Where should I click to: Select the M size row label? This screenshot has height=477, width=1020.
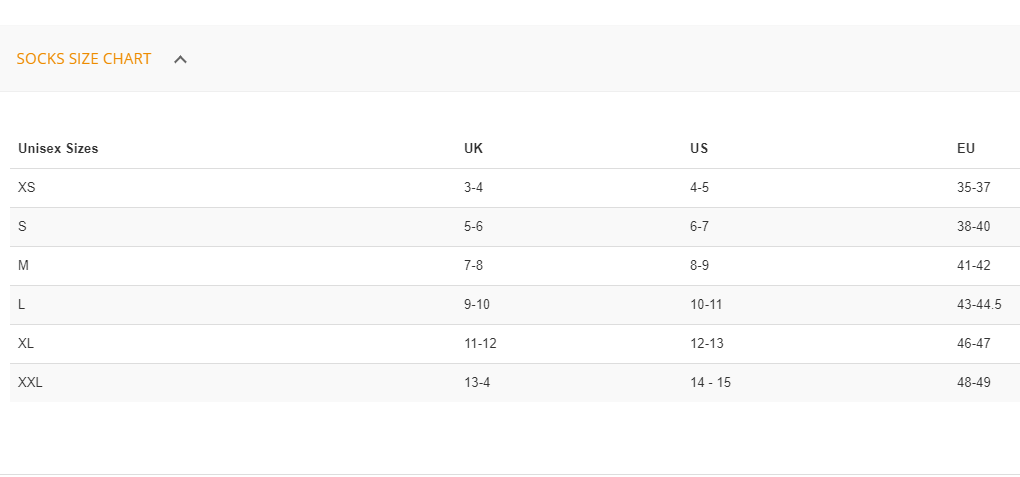(x=24, y=265)
